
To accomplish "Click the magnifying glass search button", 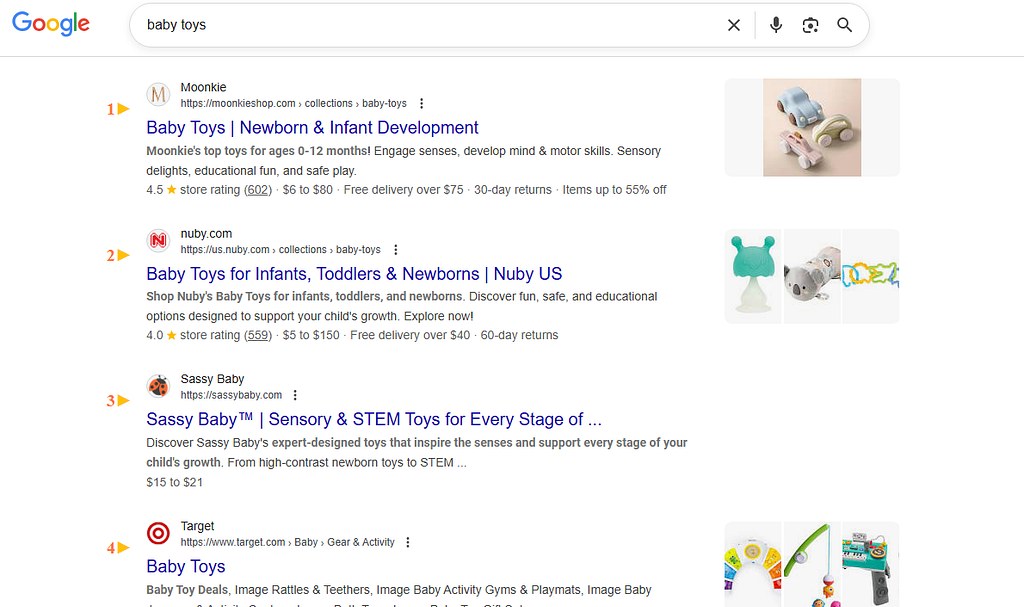I will pos(844,25).
